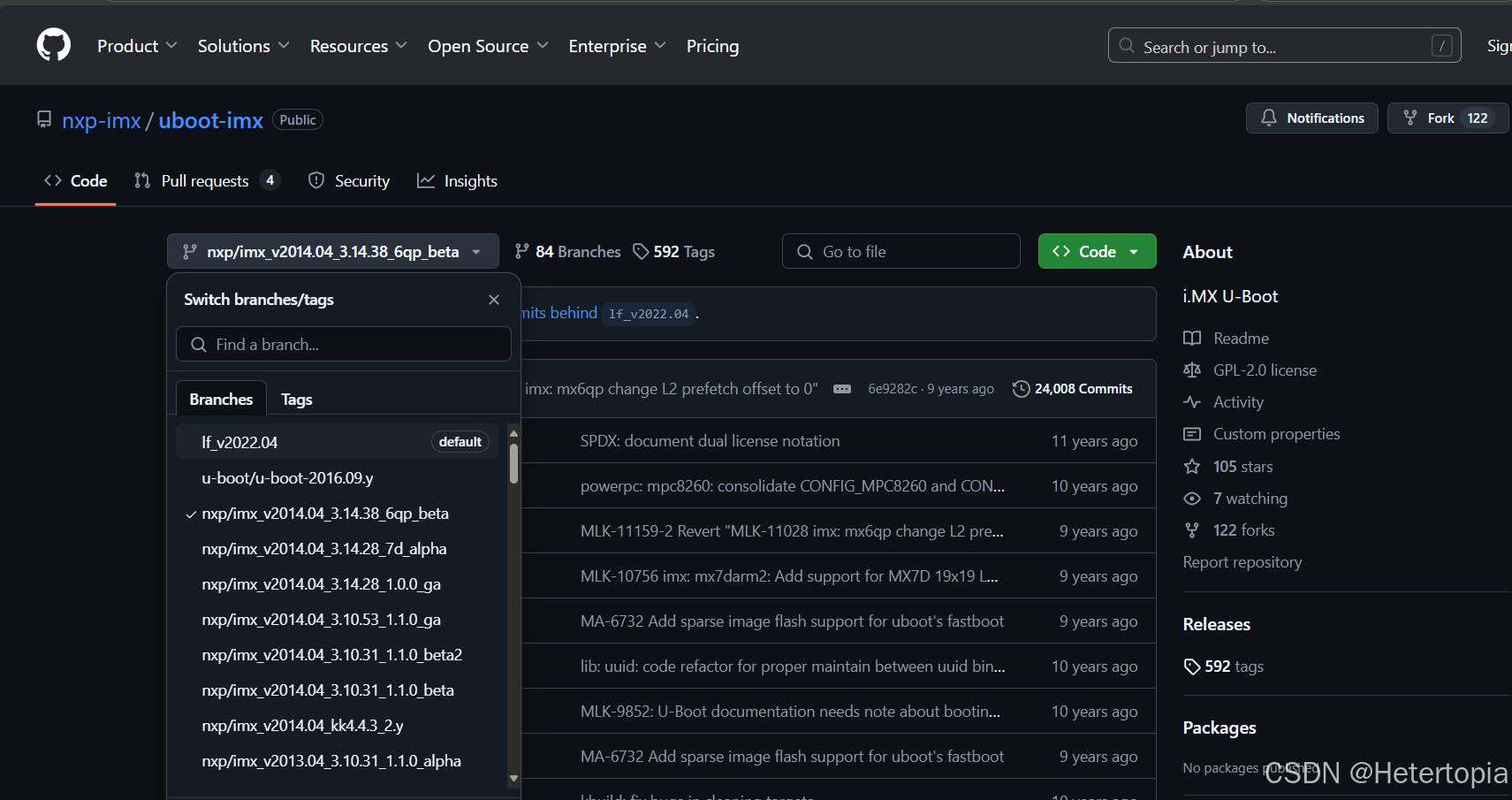
Task: Click the search icon in the top search bar
Action: (1127, 45)
